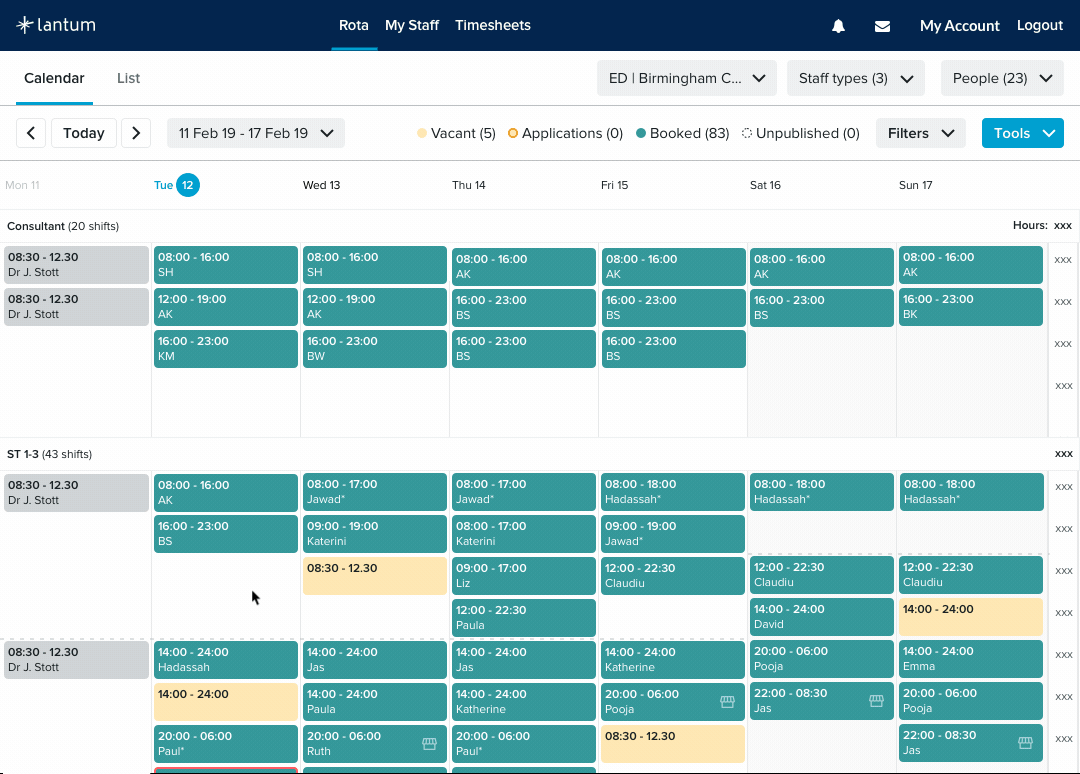Click the Lantum logo
1080x774 pixels.
[x=56, y=25]
